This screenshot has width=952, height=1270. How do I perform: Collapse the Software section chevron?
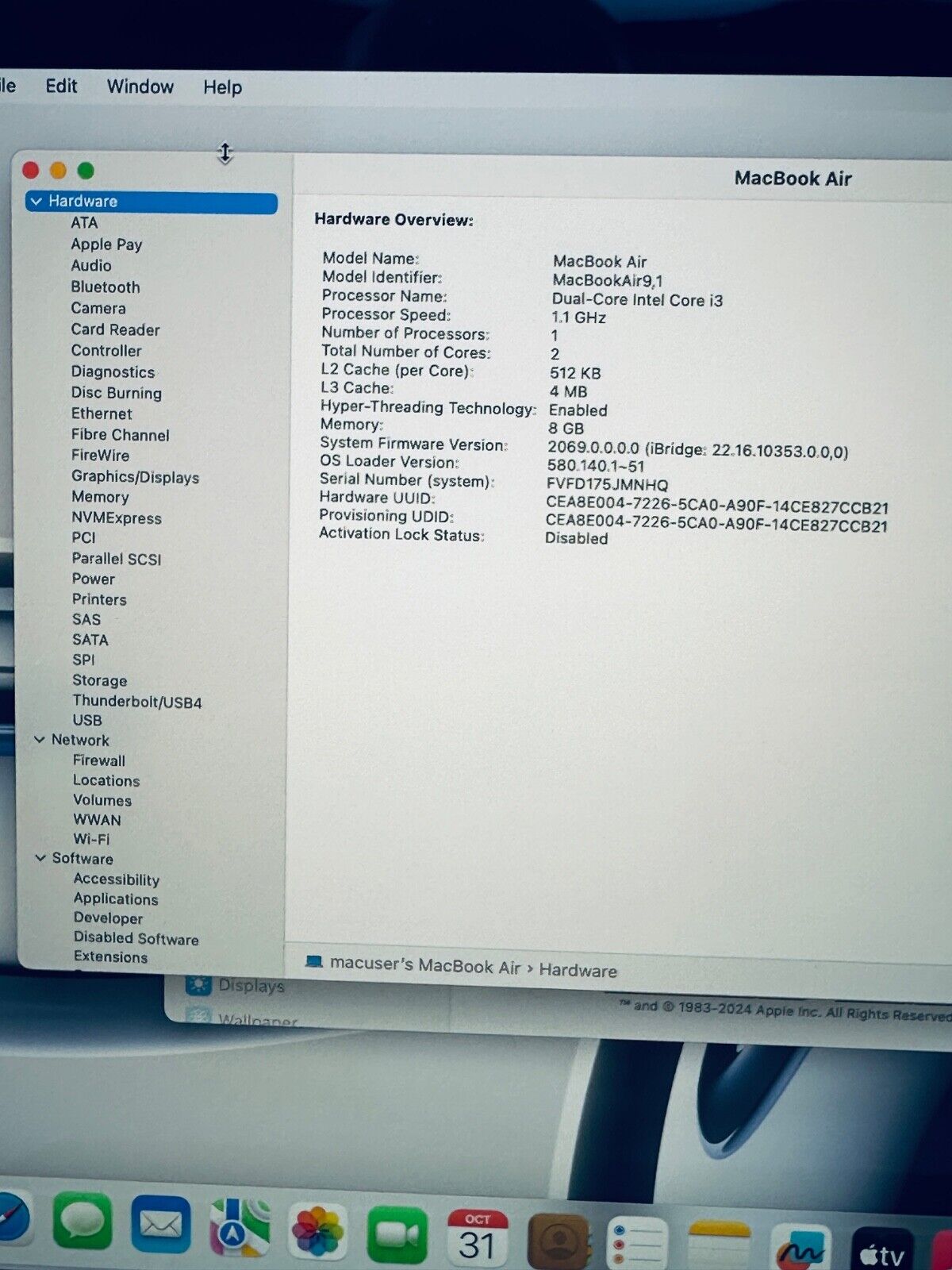(40, 858)
